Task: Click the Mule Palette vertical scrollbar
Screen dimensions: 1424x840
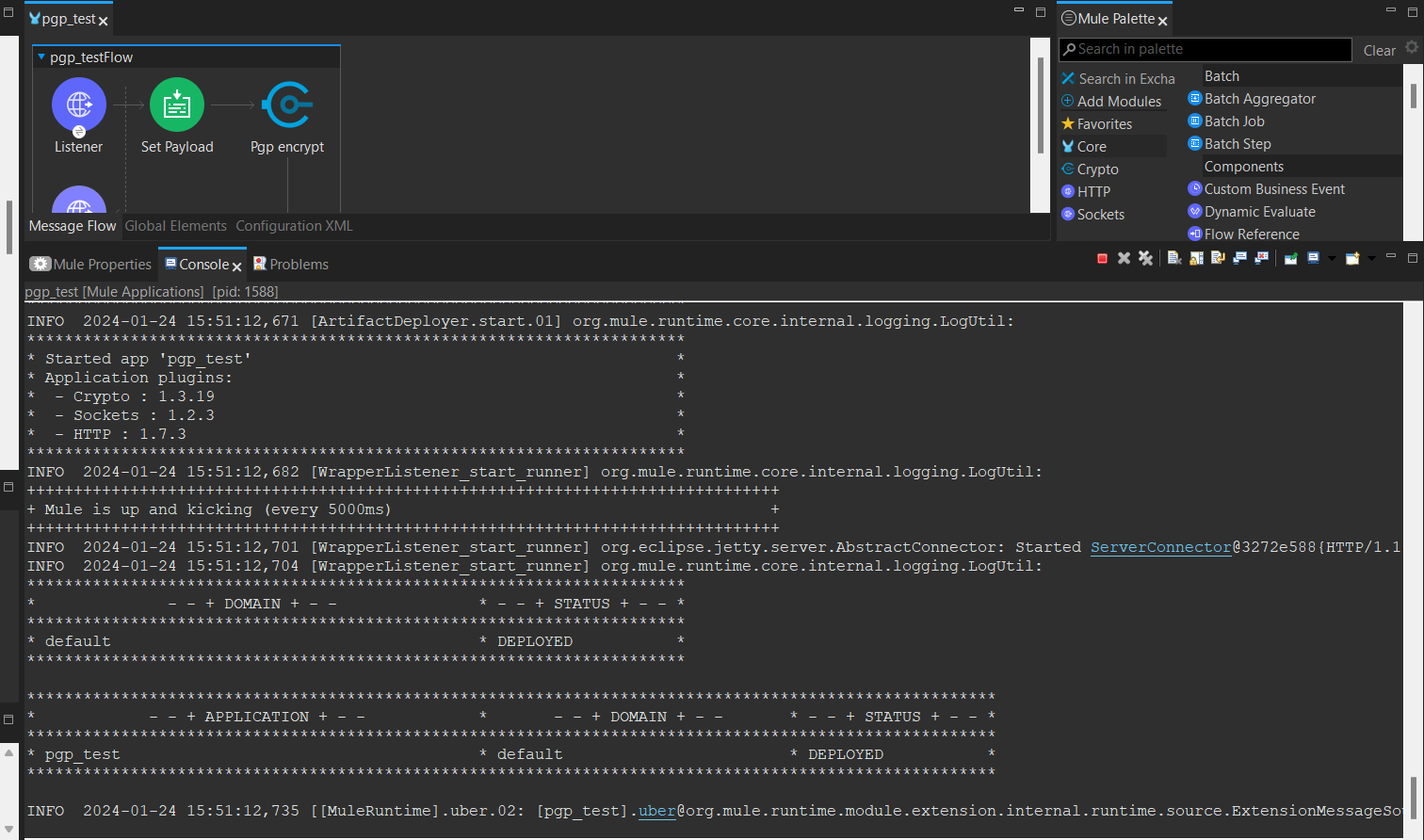Action: pos(1413,96)
